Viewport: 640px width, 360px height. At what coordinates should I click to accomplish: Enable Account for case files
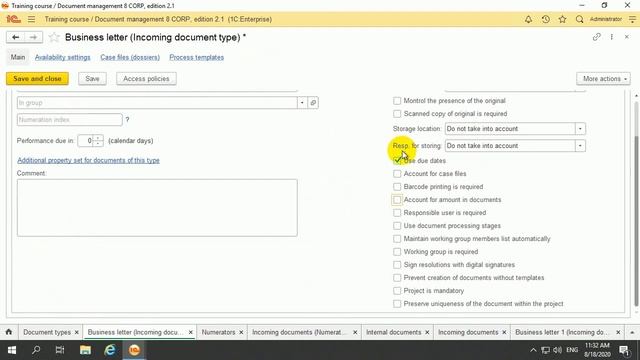pos(397,174)
